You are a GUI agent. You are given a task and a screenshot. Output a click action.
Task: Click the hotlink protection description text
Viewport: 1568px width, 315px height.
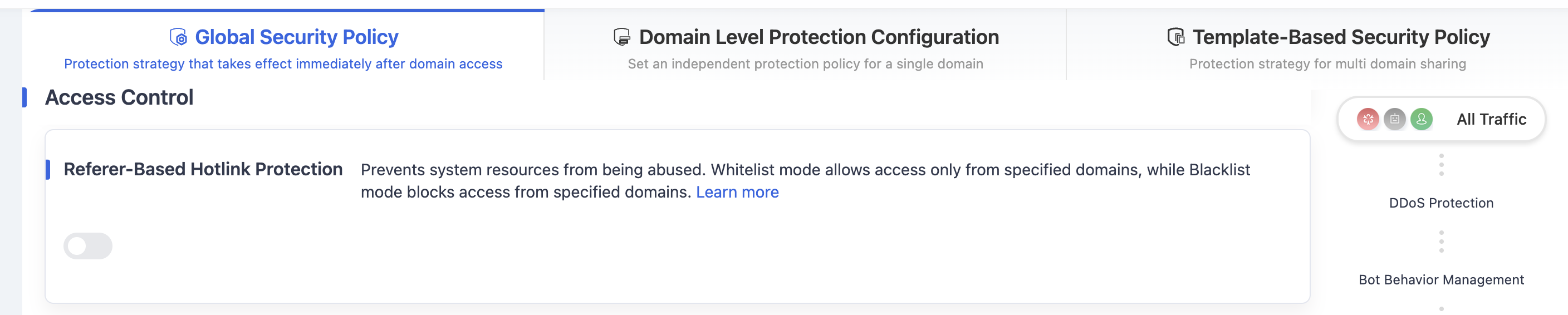805,181
